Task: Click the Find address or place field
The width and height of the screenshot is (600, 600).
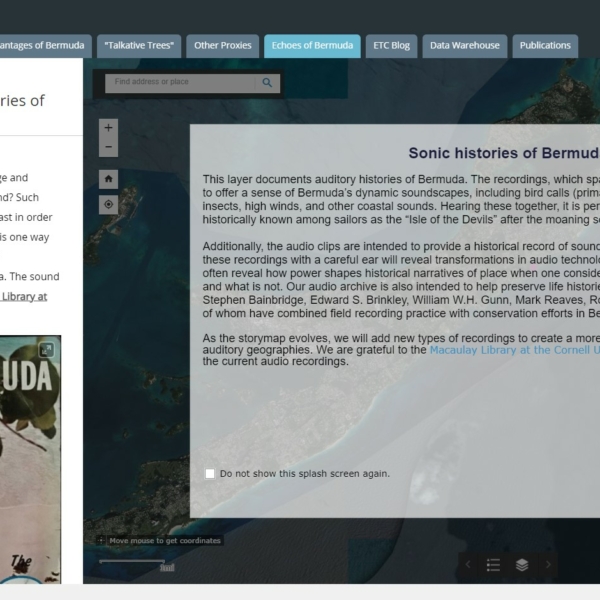Action: (x=180, y=83)
